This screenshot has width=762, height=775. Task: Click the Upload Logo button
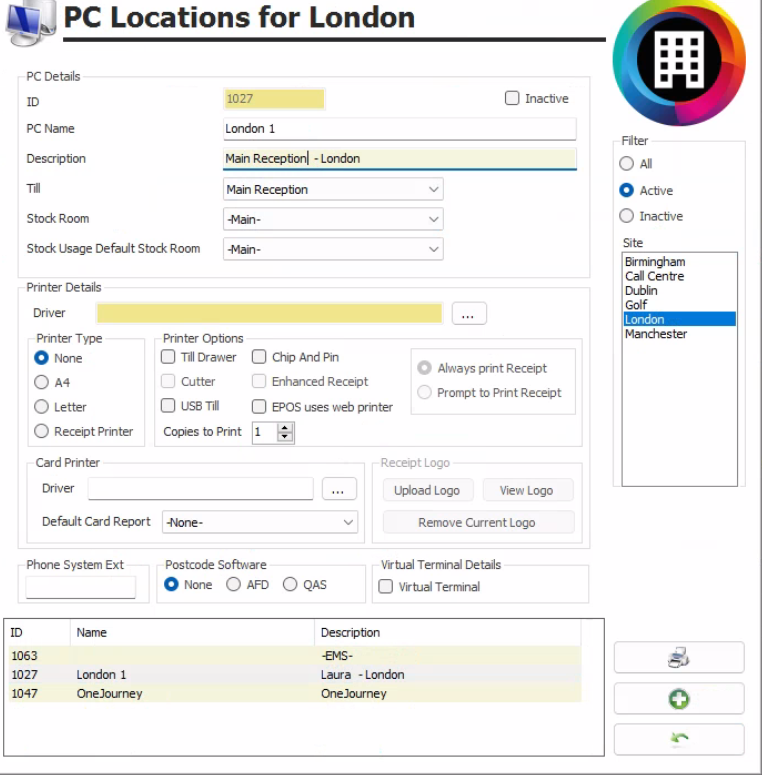pos(427,490)
